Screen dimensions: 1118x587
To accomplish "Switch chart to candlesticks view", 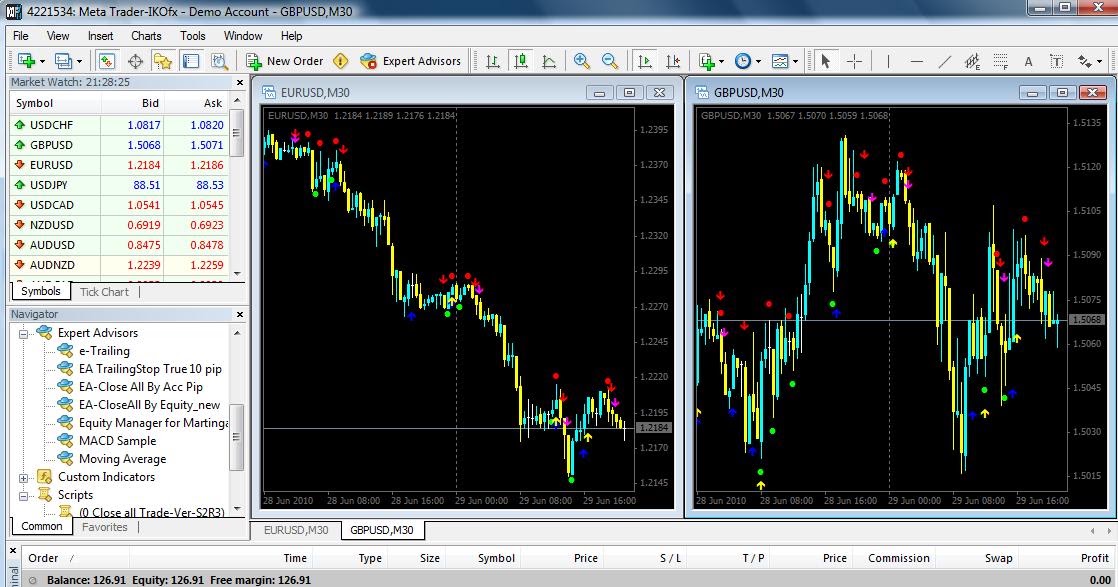I will (521, 61).
